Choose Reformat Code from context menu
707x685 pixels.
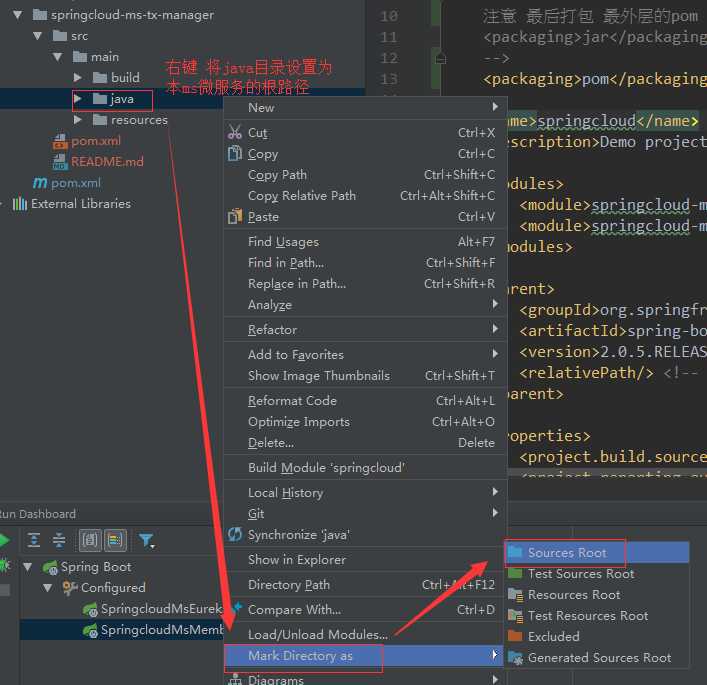click(x=365, y=400)
